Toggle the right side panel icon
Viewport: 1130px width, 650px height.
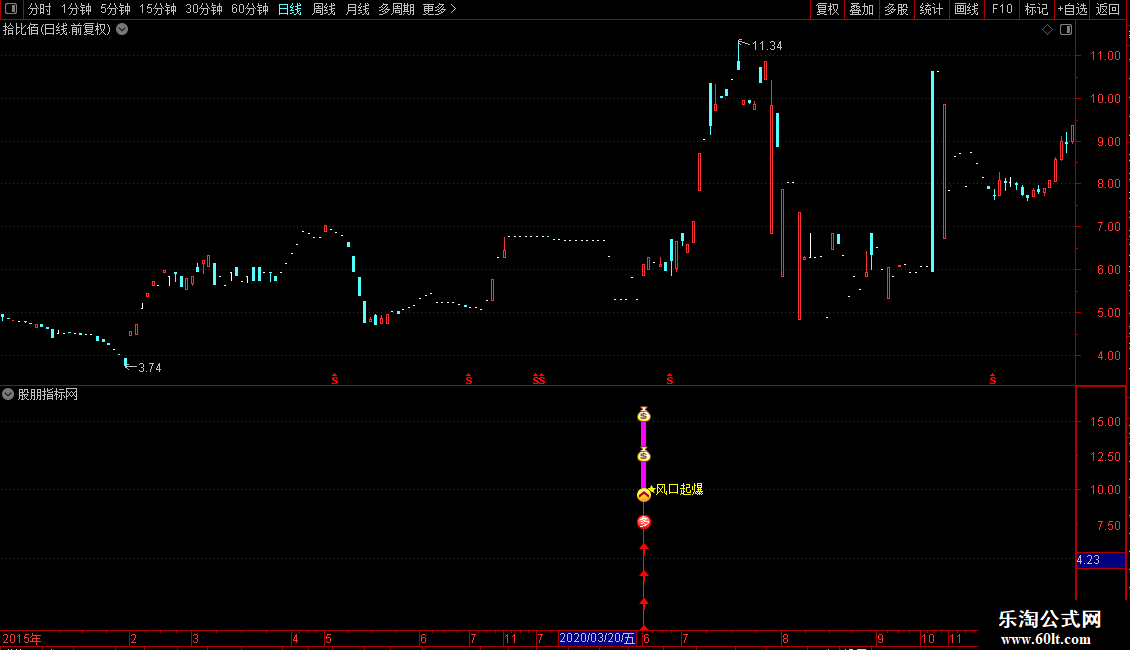coord(1066,30)
